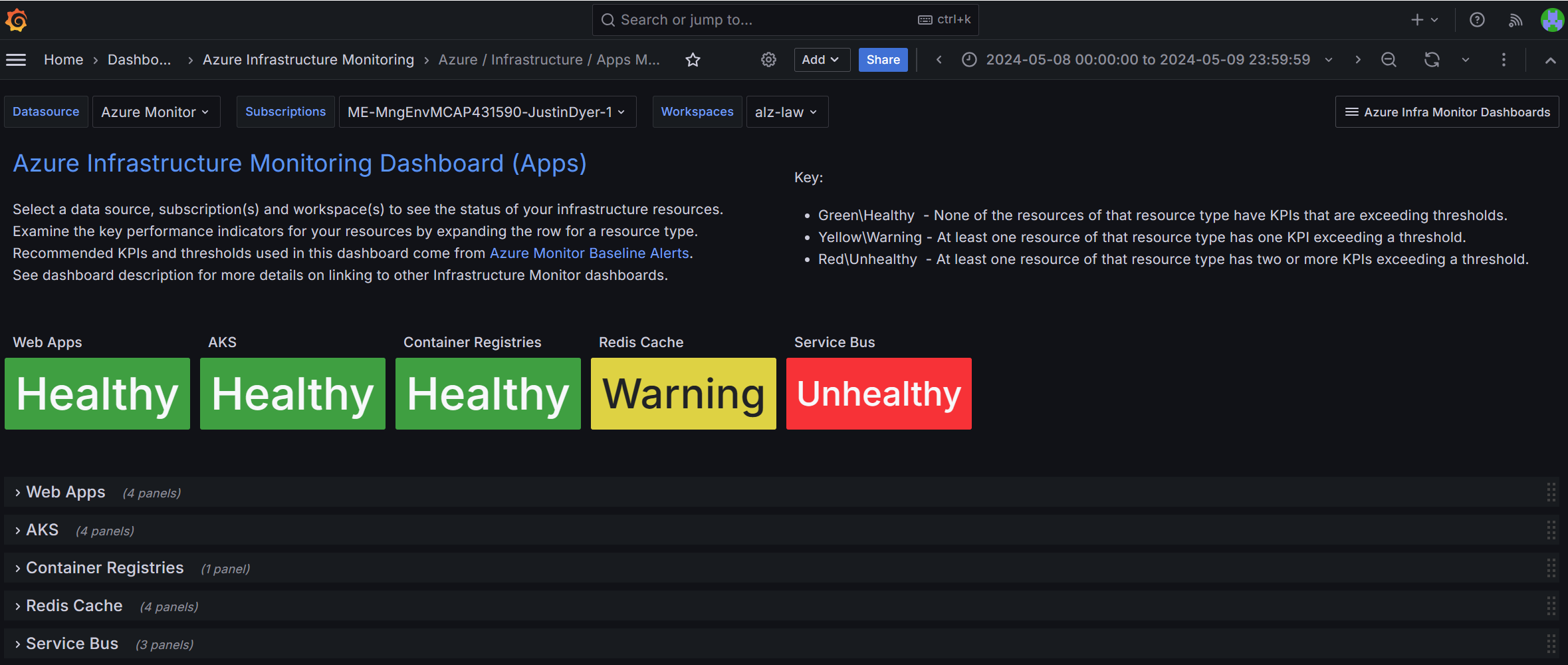The width and height of the screenshot is (1568, 665).
Task: Grab the Redis Cache row drag handle
Action: (1551, 606)
